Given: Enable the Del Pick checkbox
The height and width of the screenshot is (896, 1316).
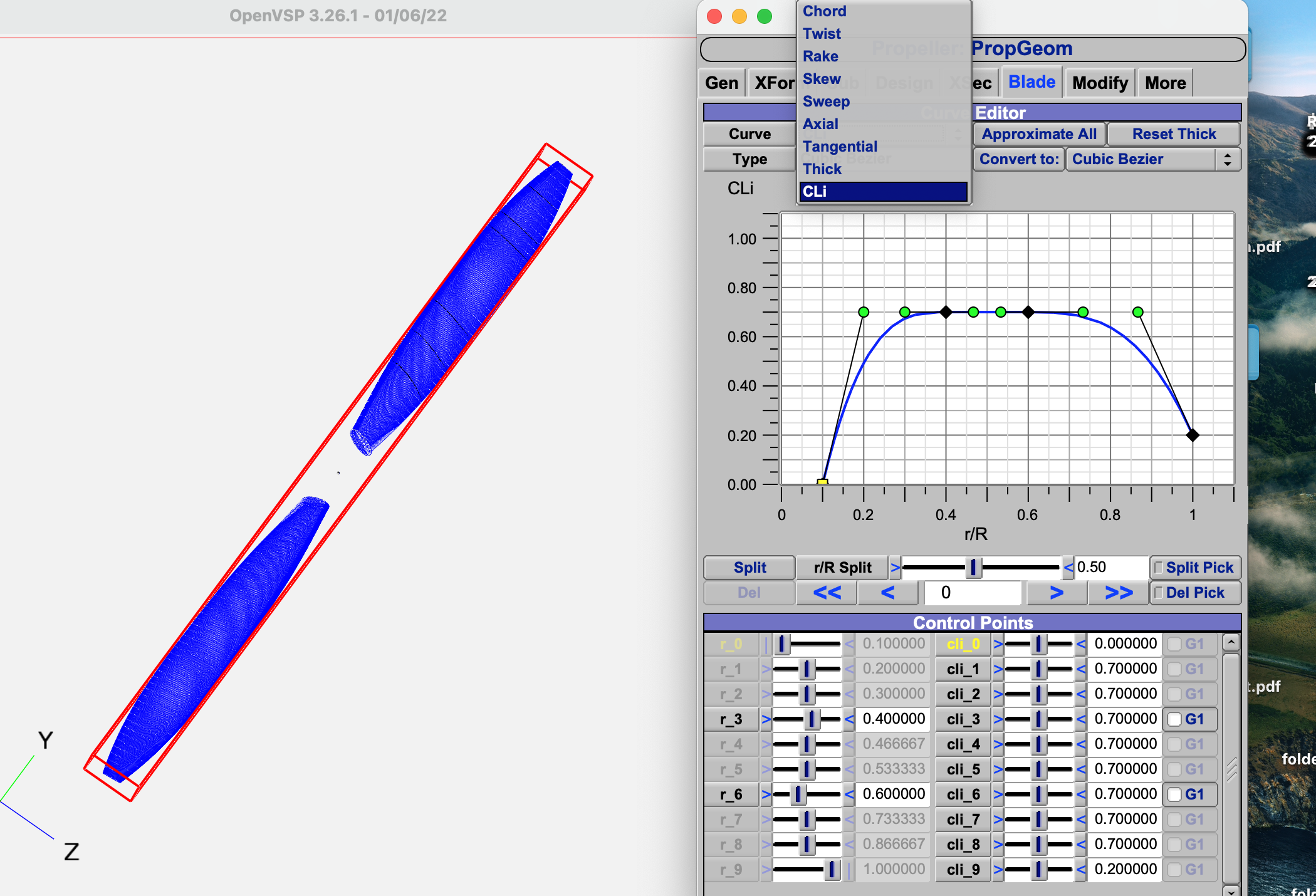Looking at the screenshot, I should coord(1159,593).
